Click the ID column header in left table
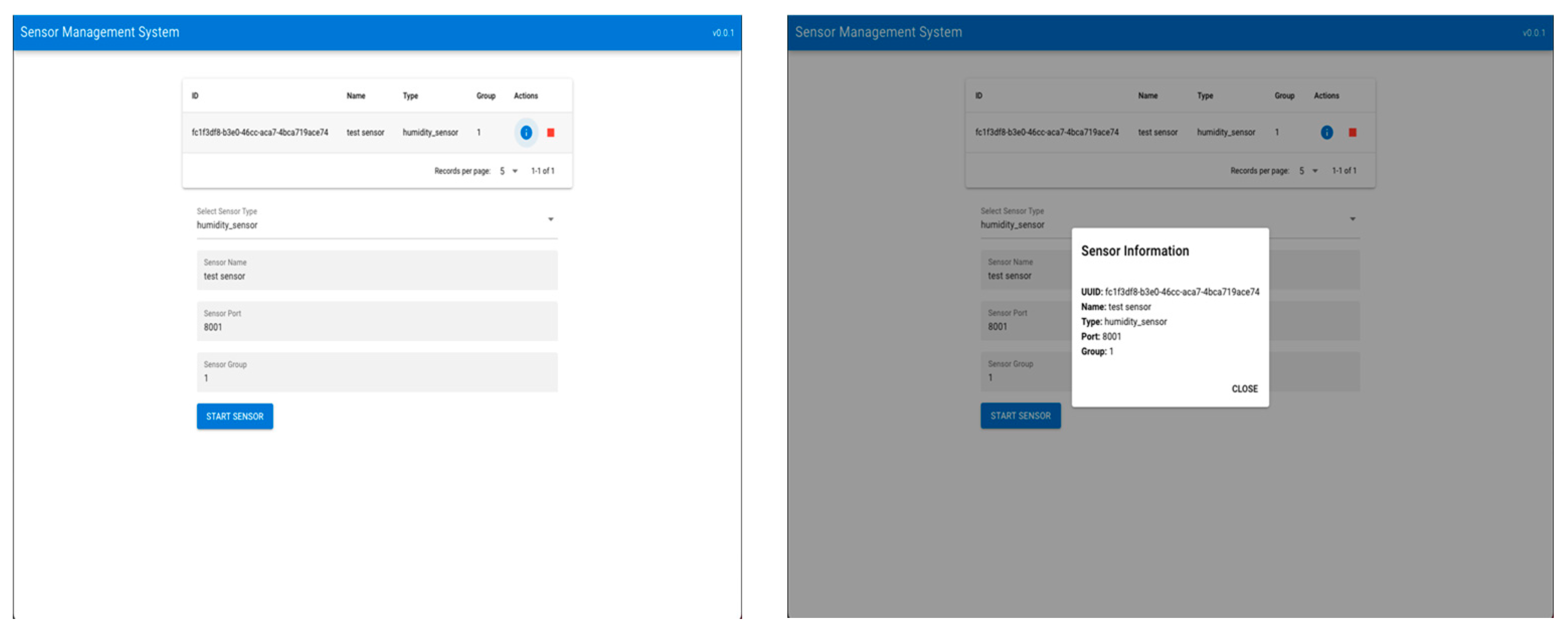The width and height of the screenshot is (1568, 634). click(x=195, y=96)
